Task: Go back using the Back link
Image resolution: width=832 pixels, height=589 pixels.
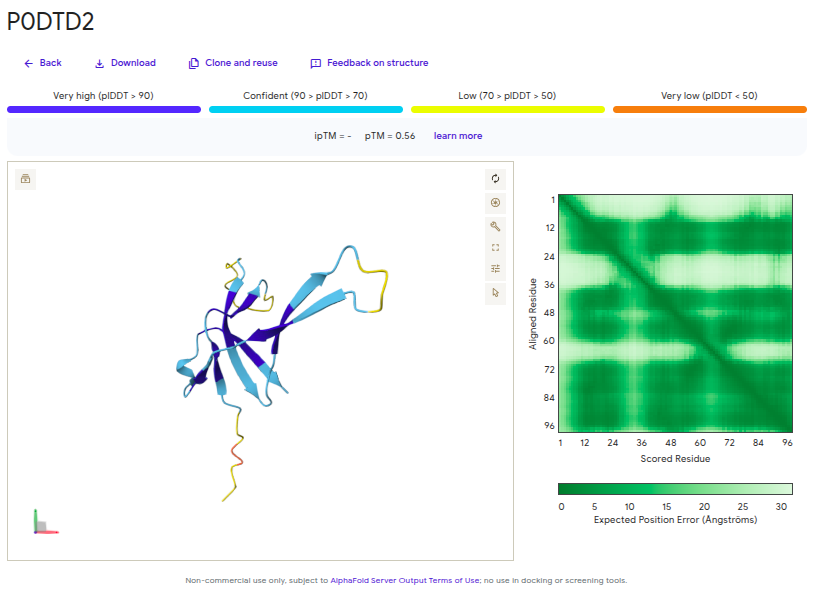Action: [43, 63]
